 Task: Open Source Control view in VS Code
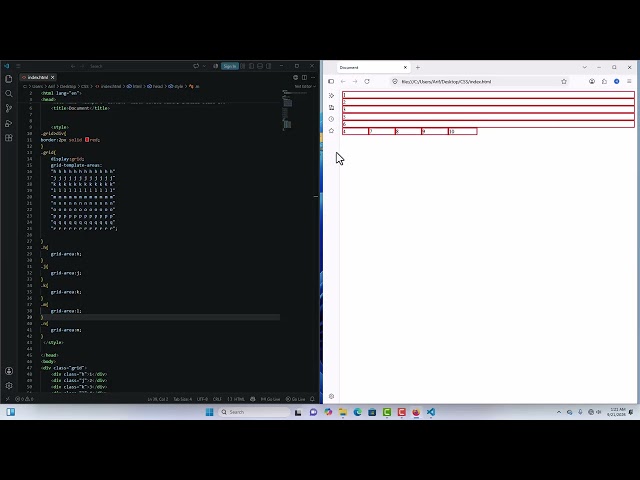9,108
